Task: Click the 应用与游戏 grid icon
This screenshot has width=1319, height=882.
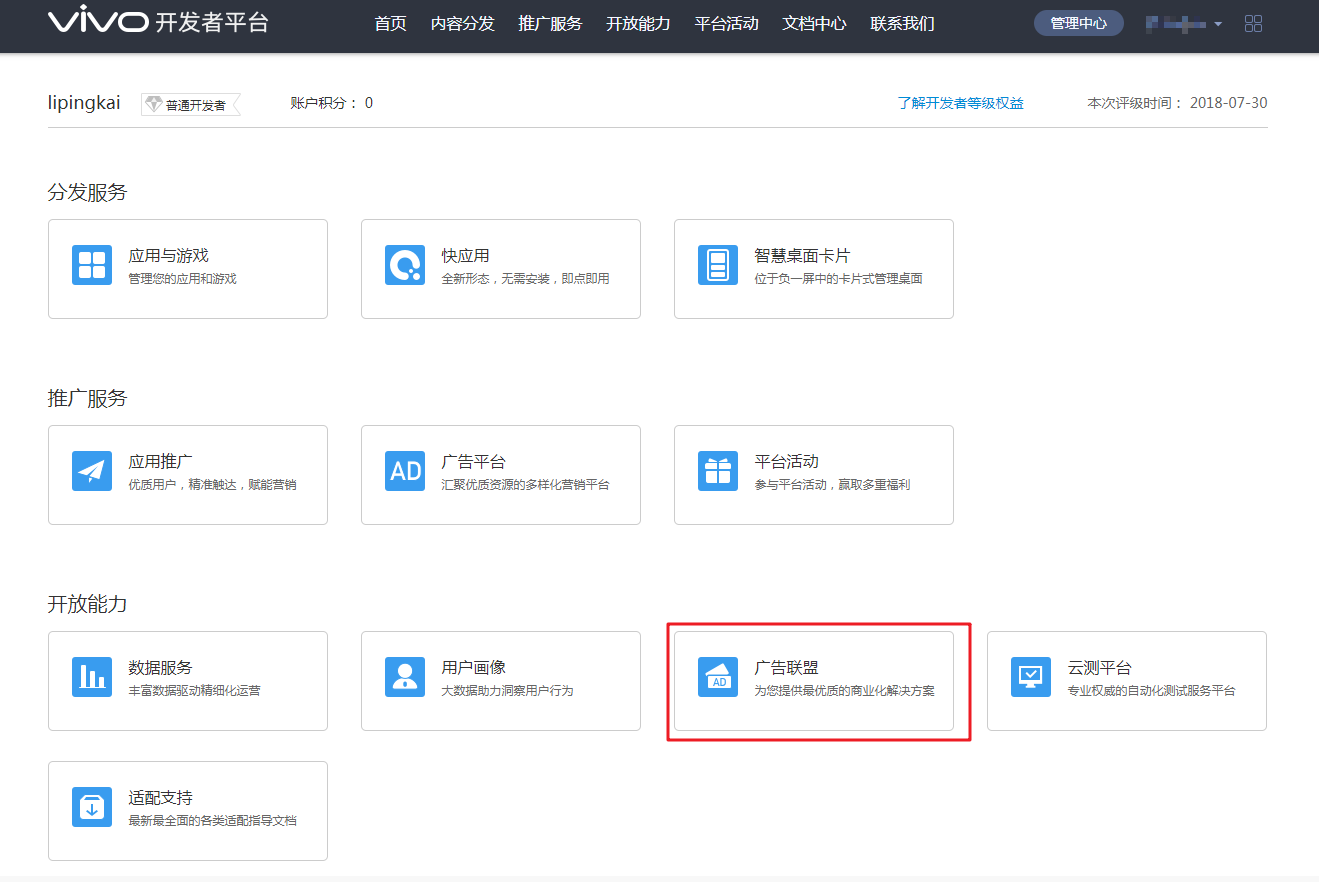Action: (92, 265)
